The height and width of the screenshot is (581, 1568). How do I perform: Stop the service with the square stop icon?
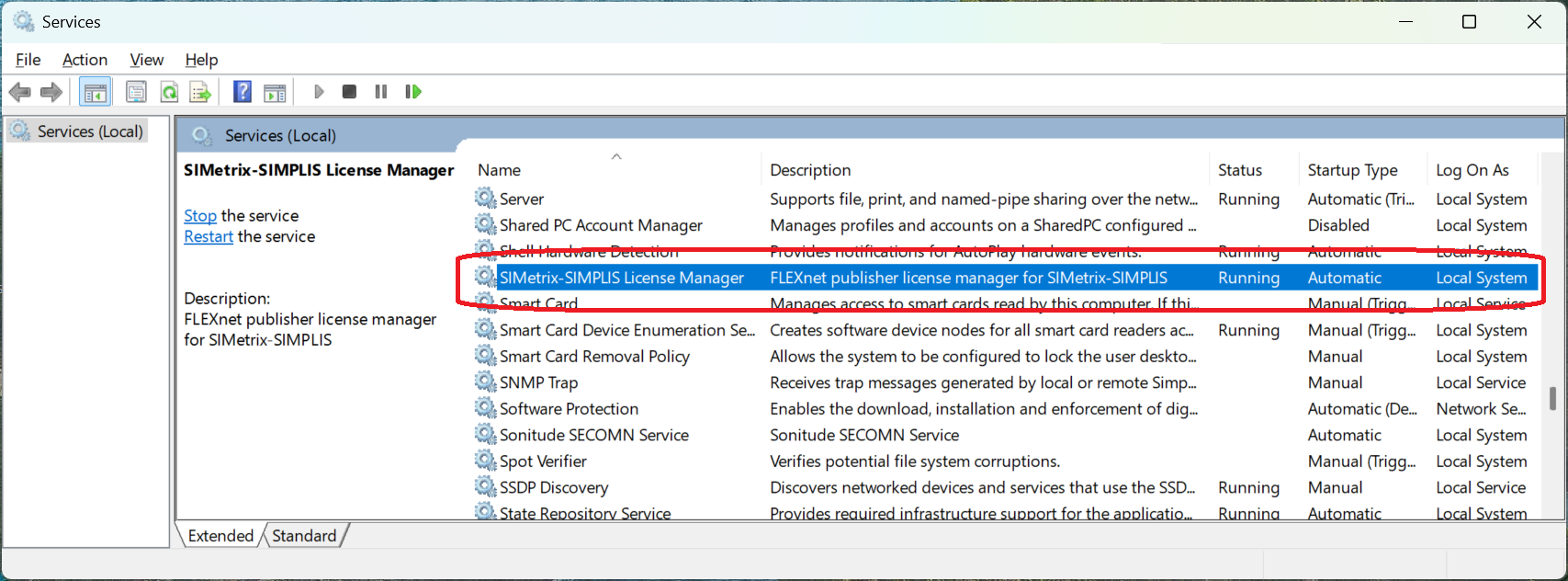click(x=349, y=92)
